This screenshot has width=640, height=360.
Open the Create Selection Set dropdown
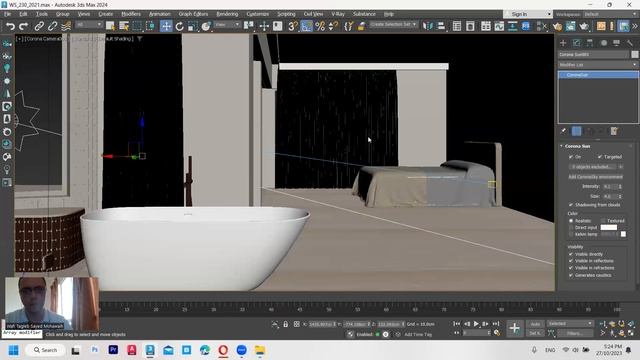point(393,24)
